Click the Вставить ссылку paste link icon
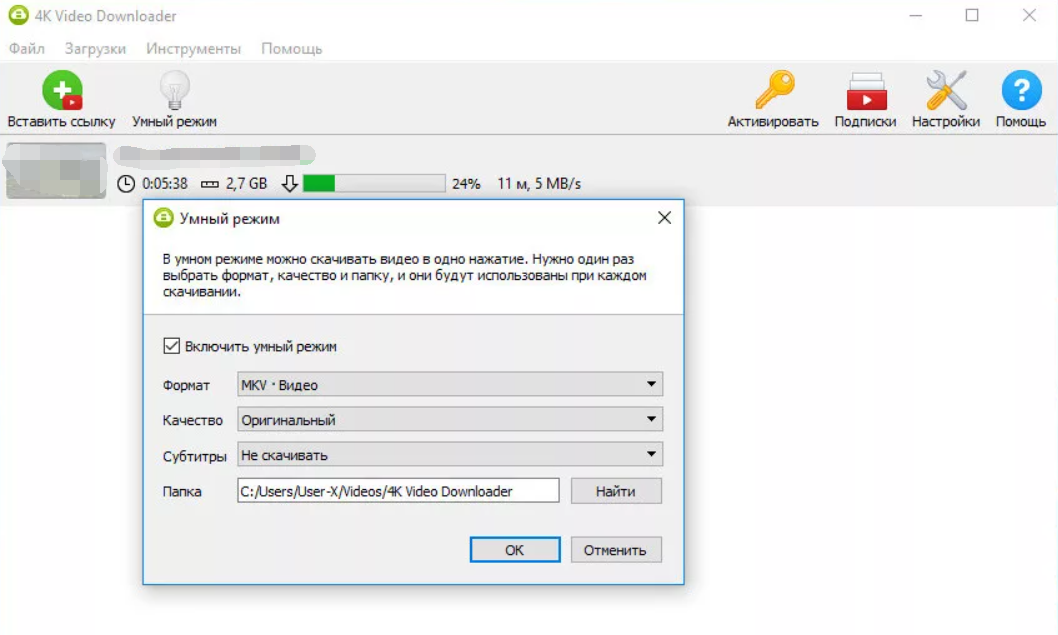Screen dimensions: 1058x635 pyautogui.click(x=62, y=88)
